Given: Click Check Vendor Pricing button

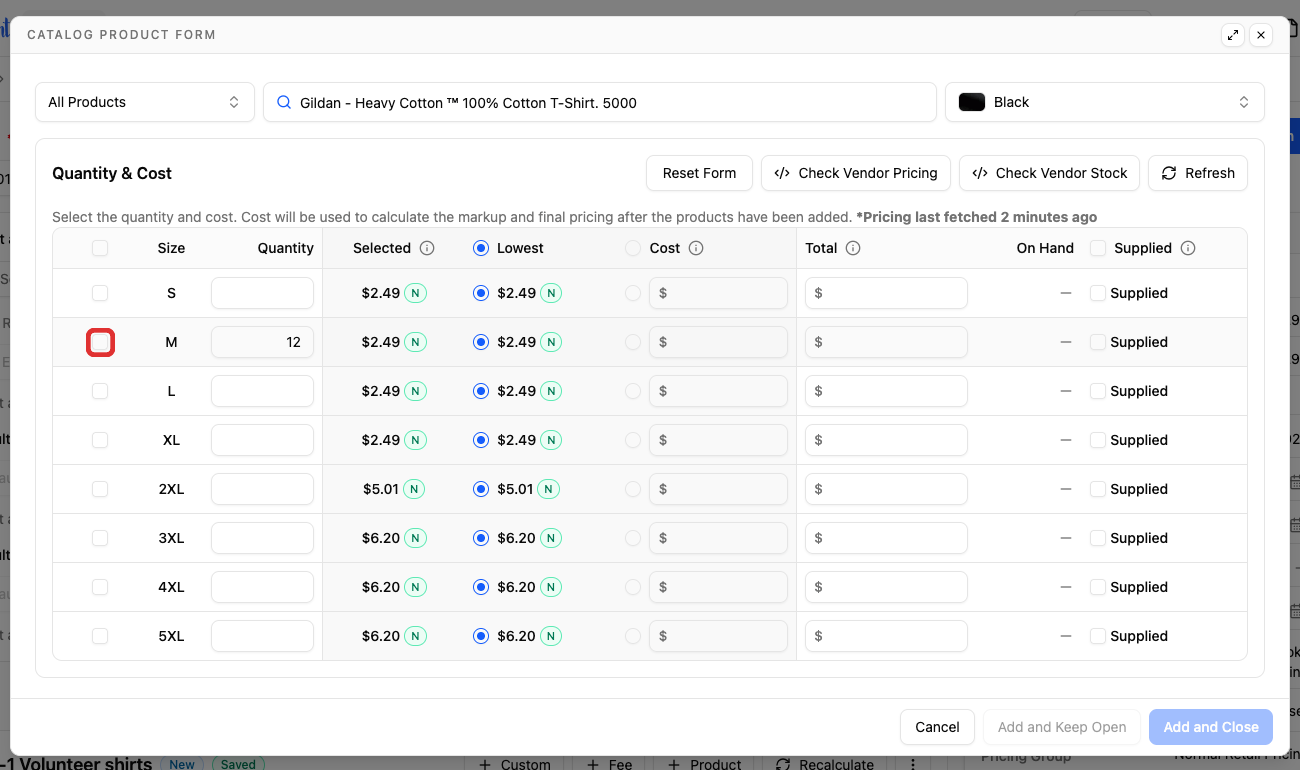Looking at the screenshot, I should tap(856, 173).
